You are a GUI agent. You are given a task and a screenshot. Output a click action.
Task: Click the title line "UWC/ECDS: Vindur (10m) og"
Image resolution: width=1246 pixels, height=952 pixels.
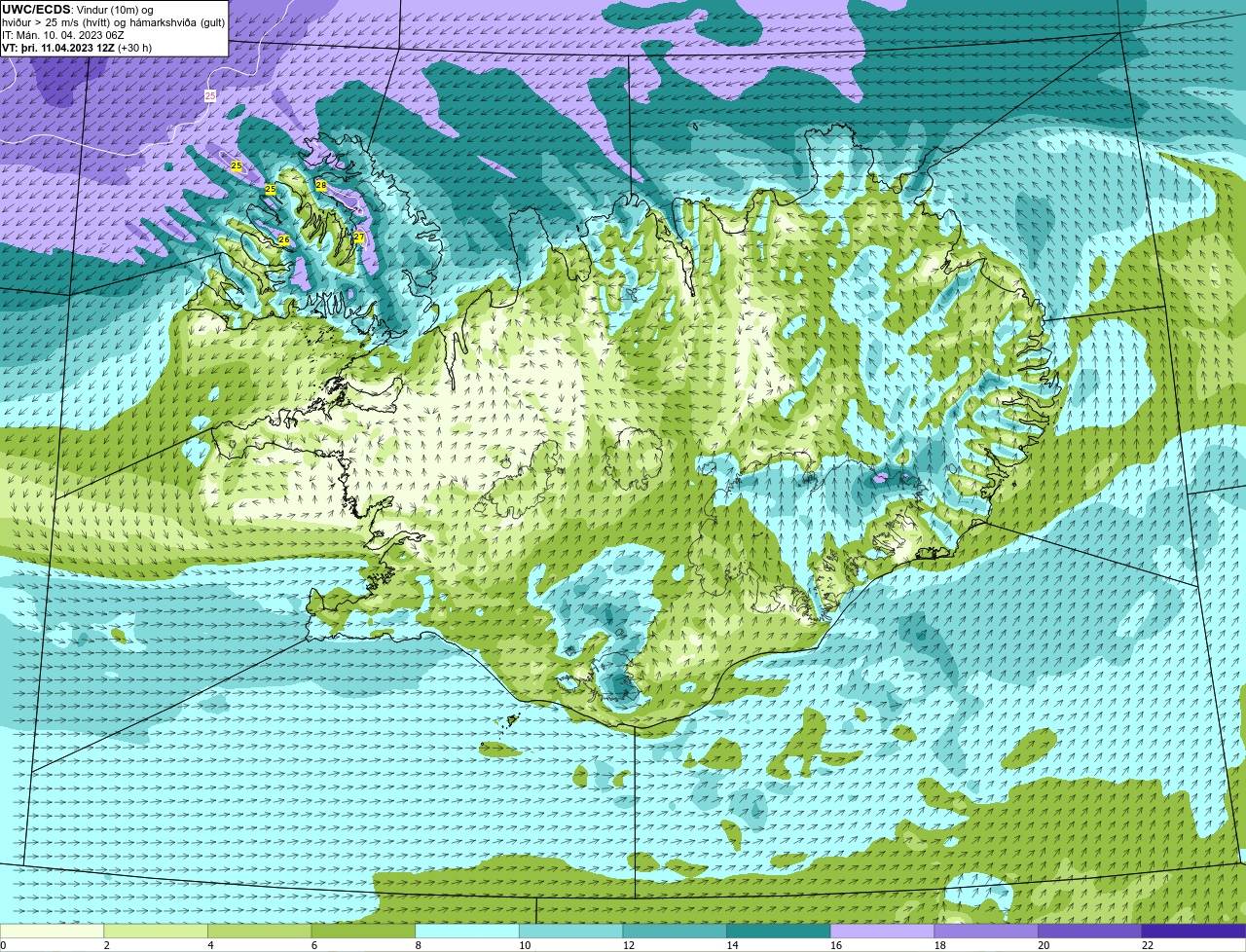pyautogui.click(x=78, y=10)
